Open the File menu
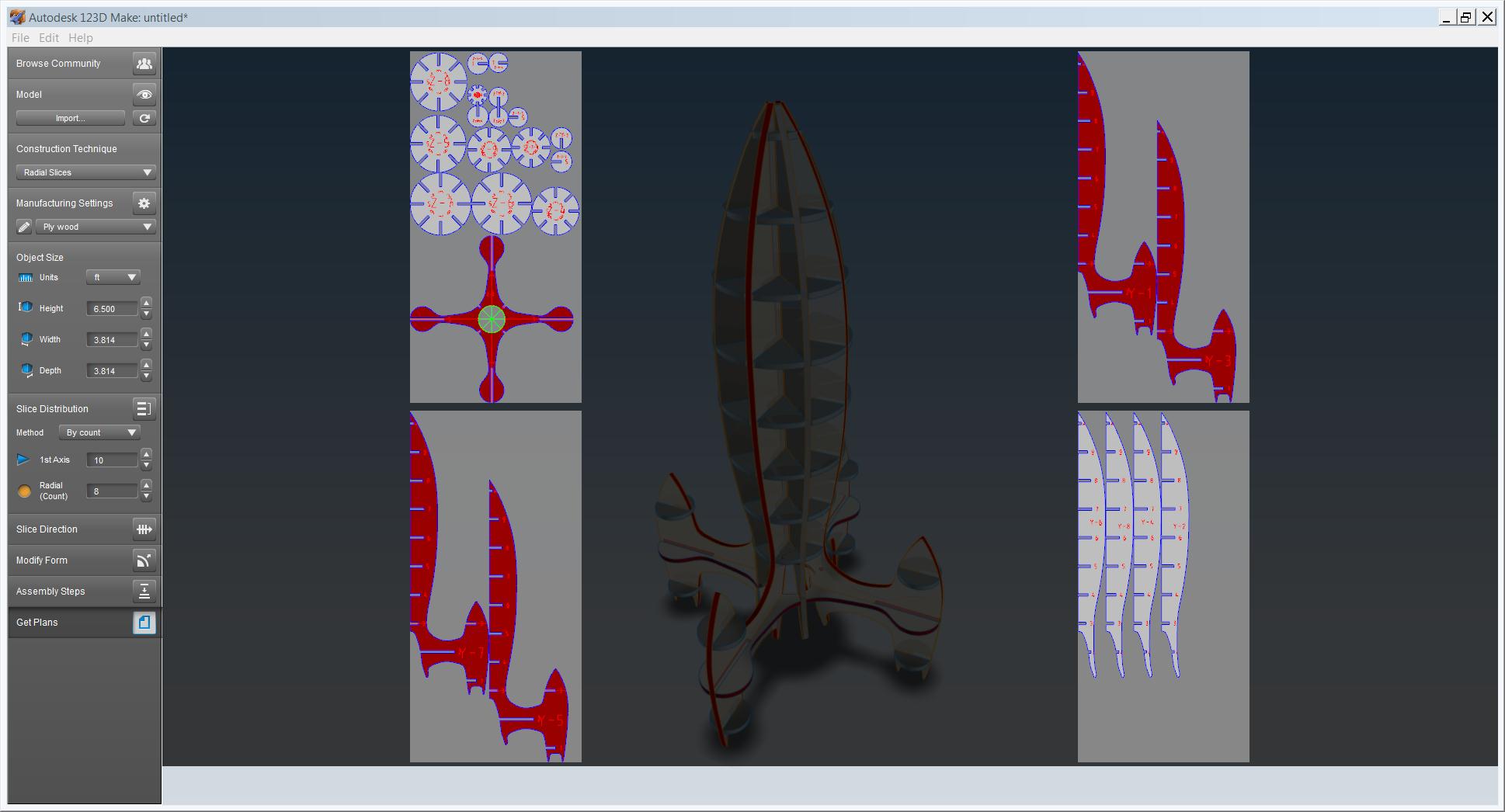 tap(20, 37)
